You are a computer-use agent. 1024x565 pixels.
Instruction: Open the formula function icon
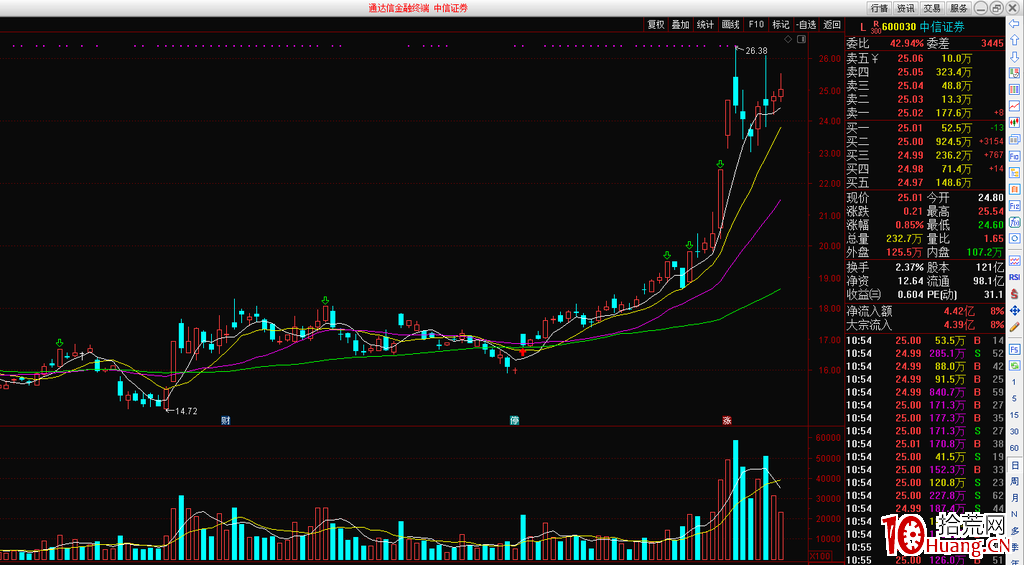point(1014,222)
